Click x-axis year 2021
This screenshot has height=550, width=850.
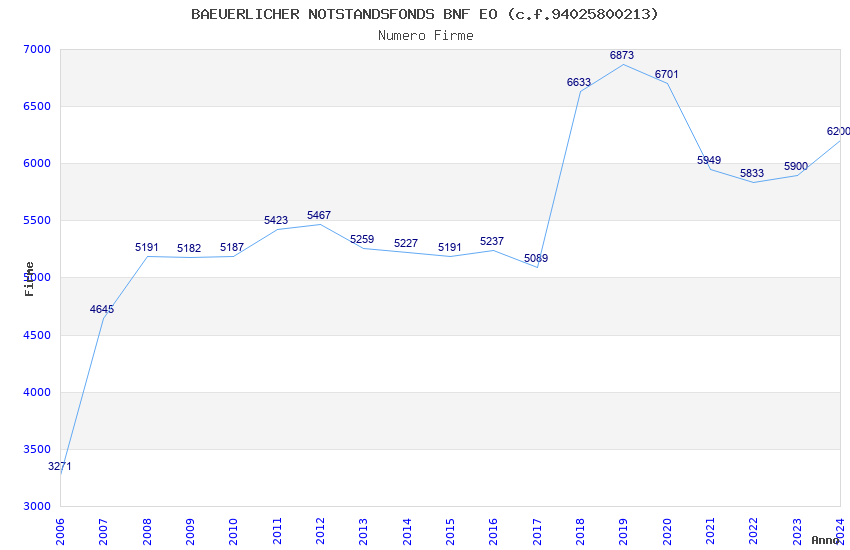tap(711, 532)
